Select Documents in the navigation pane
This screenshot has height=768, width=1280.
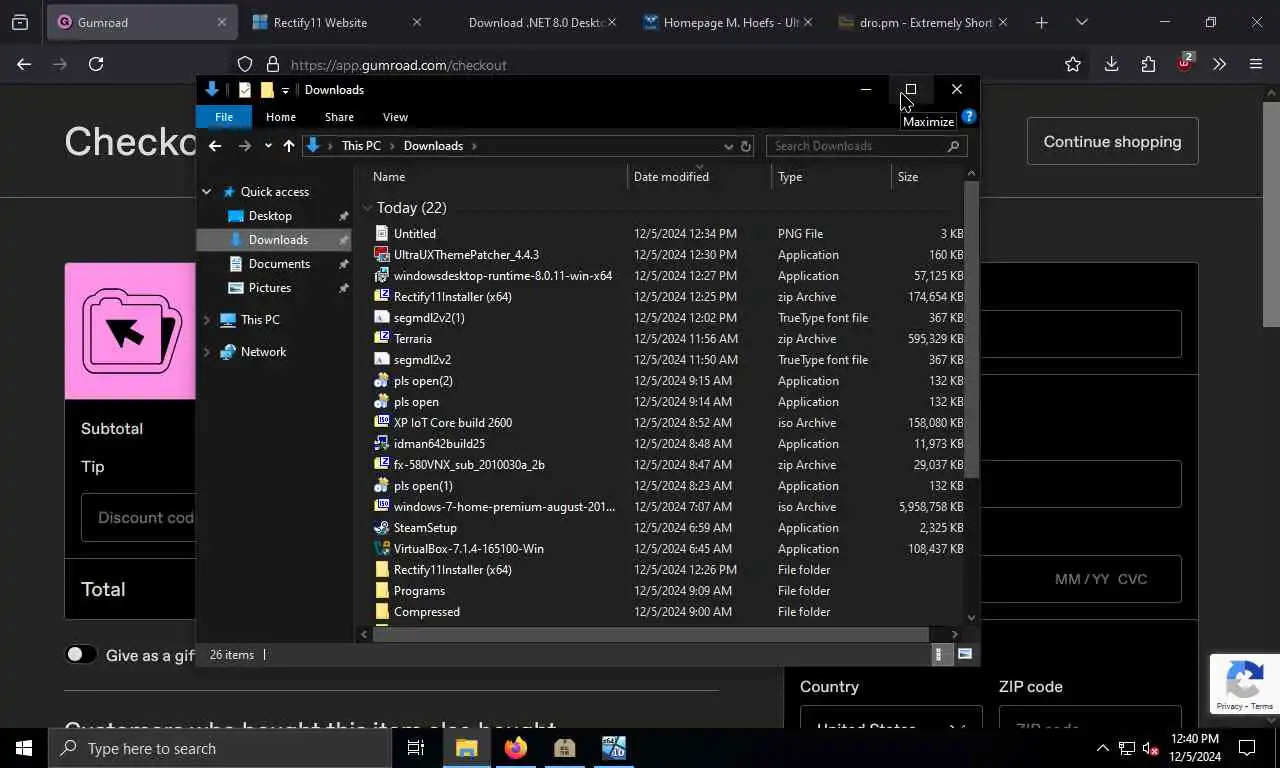[279, 264]
